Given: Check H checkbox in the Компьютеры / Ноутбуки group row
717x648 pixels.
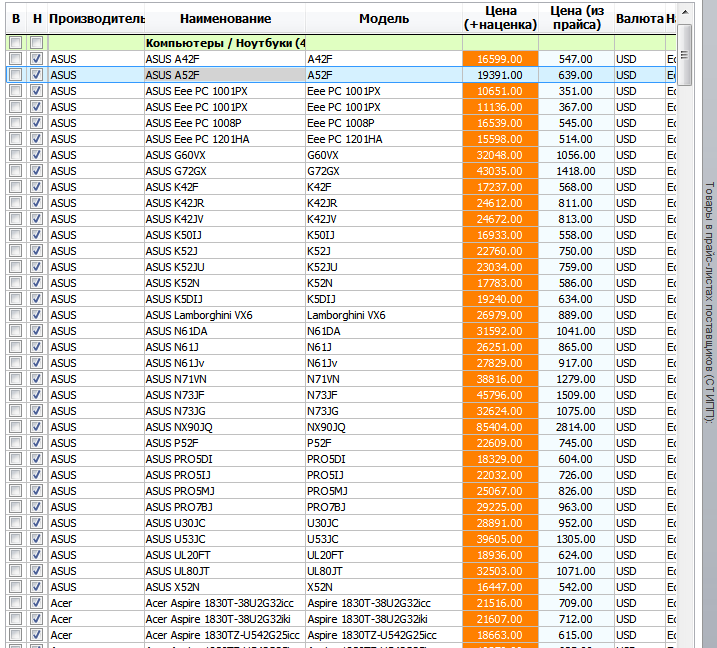Looking at the screenshot, I should [37, 43].
